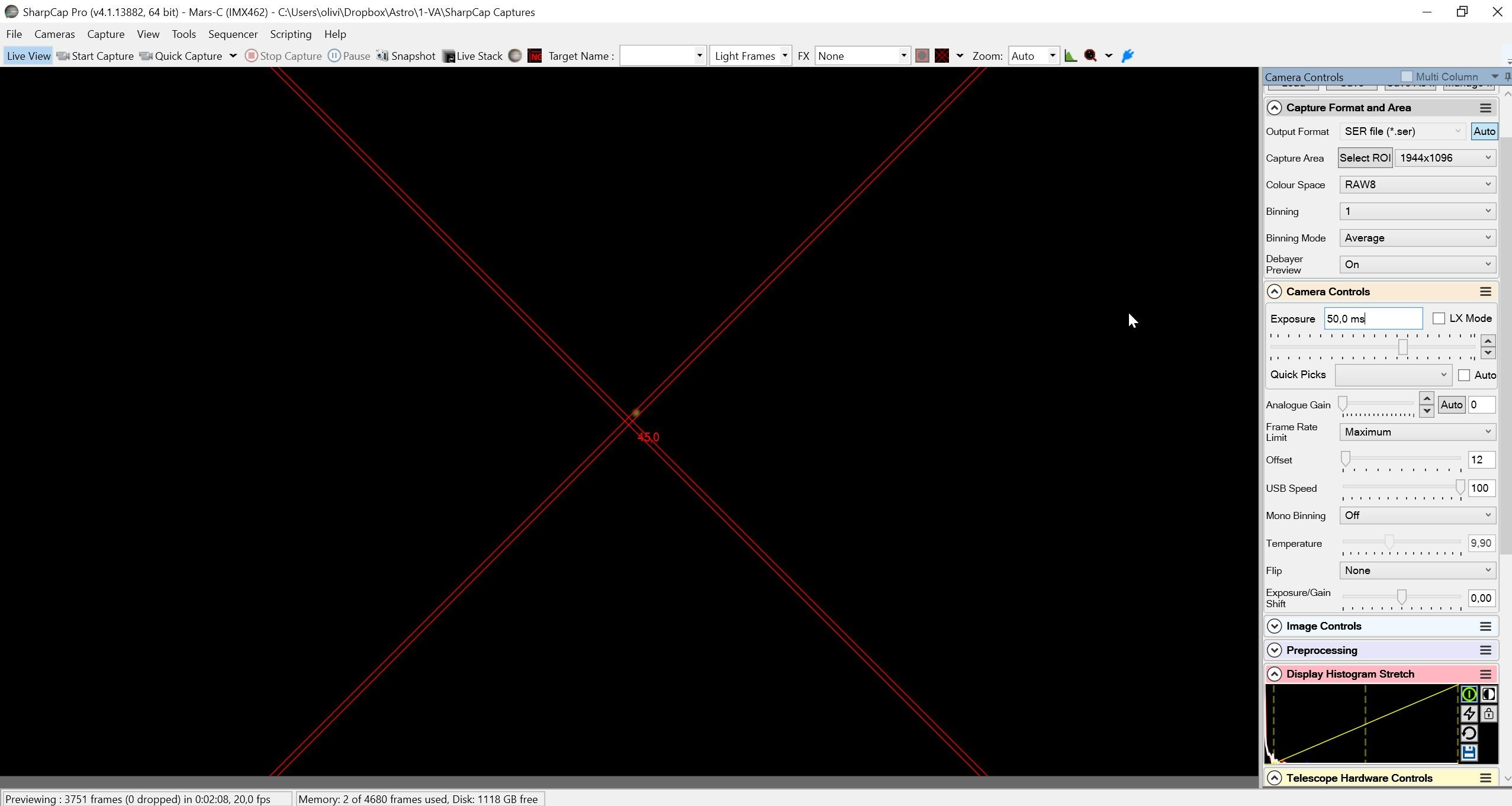Open the Sequencer menu
This screenshot has height=806, width=1512.
point(233,34)
